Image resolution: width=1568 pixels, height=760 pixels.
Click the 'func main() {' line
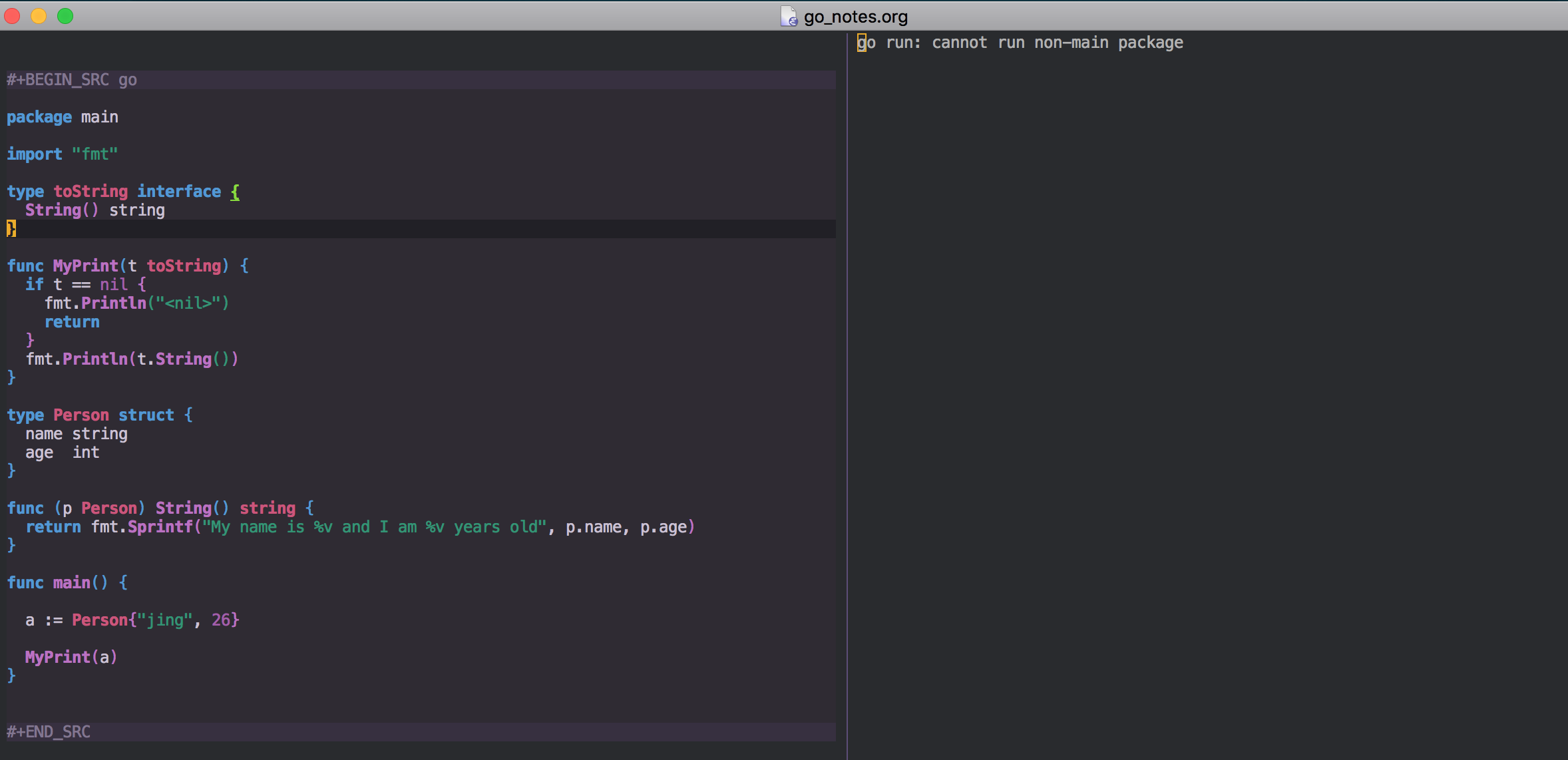[x=67, y=583]
